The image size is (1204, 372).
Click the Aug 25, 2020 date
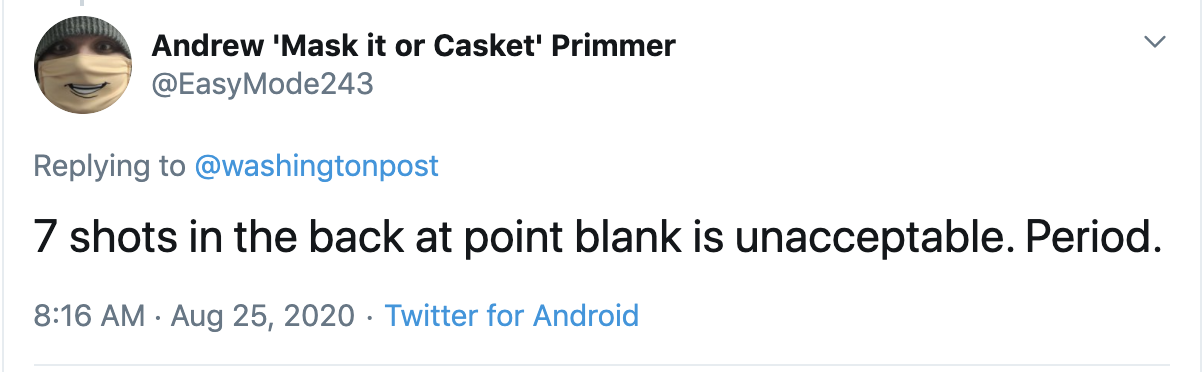pyautogui.click(x=263, y=316)
